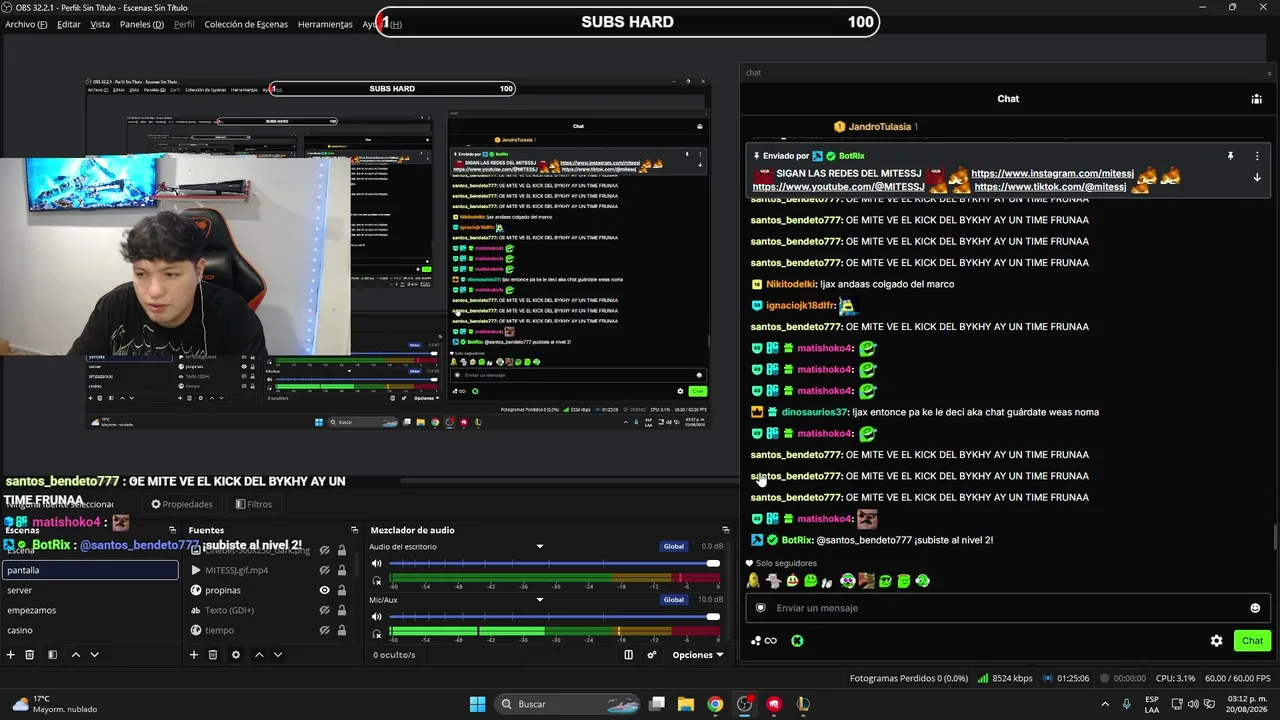Image resolution: width=1280 pixels, height=720 pixels.
Task: Mute the Mic/Aux speaker icon
Action: 377,617
